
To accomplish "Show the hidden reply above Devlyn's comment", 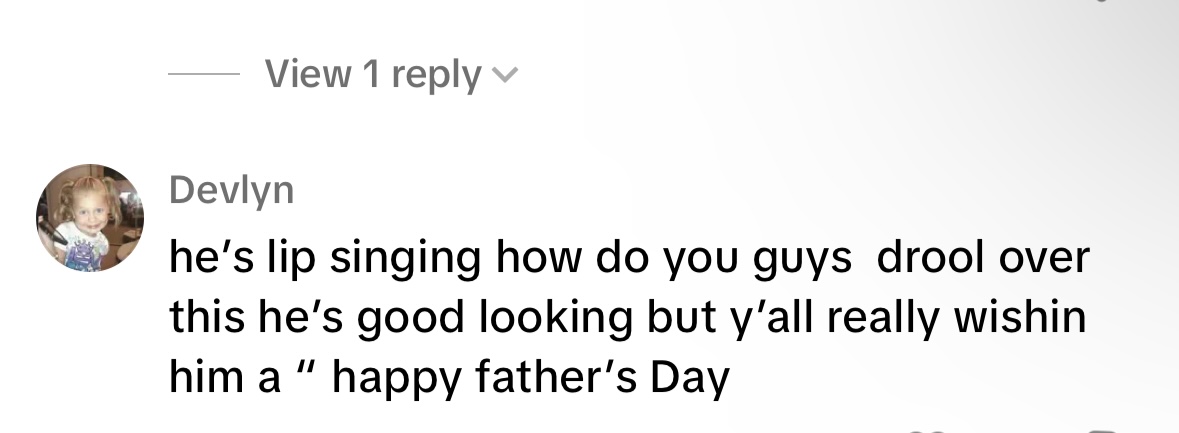I will [x=373, y=75].
